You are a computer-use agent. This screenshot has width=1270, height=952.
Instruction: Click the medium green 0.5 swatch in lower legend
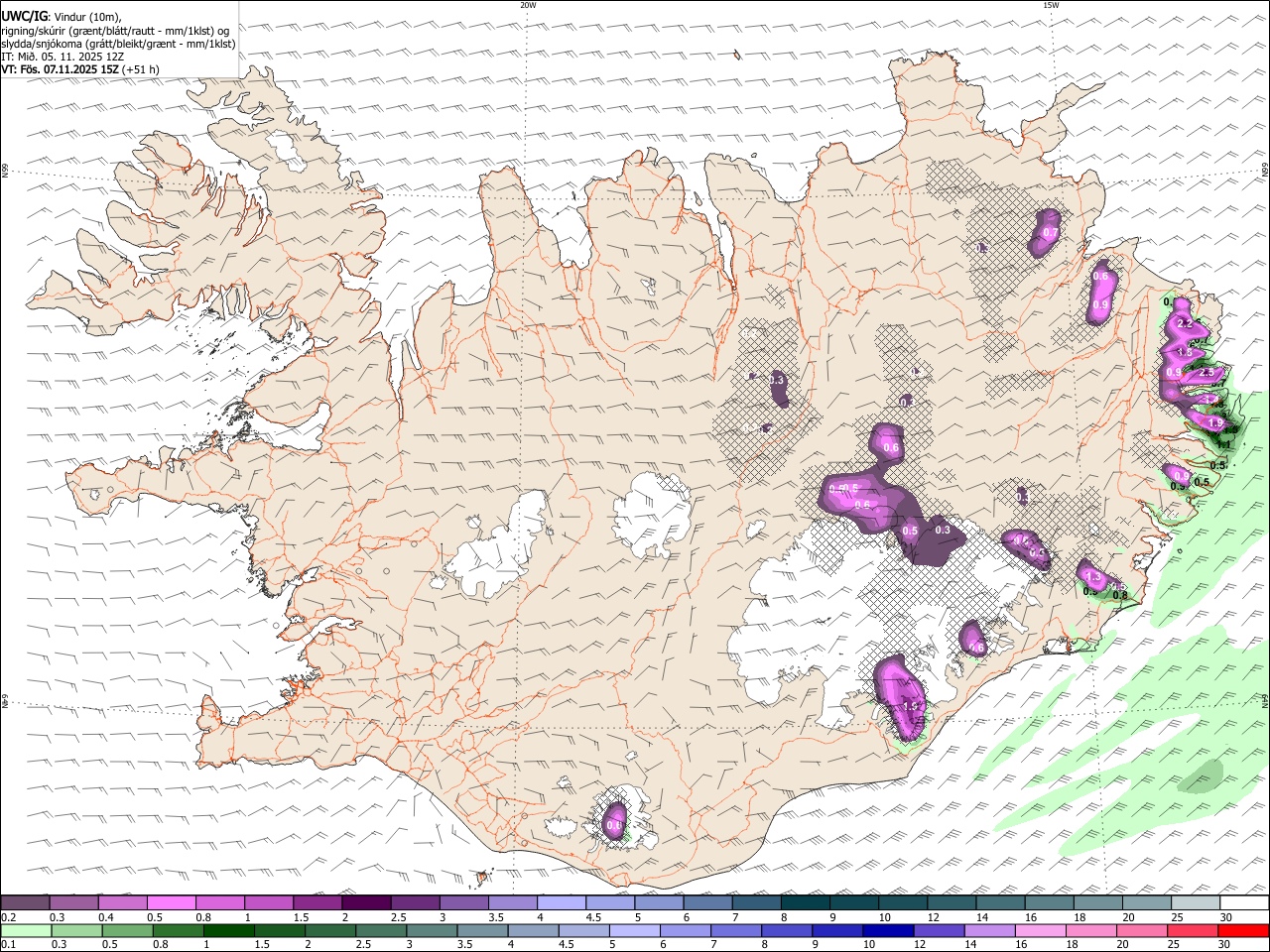[127, 931]
